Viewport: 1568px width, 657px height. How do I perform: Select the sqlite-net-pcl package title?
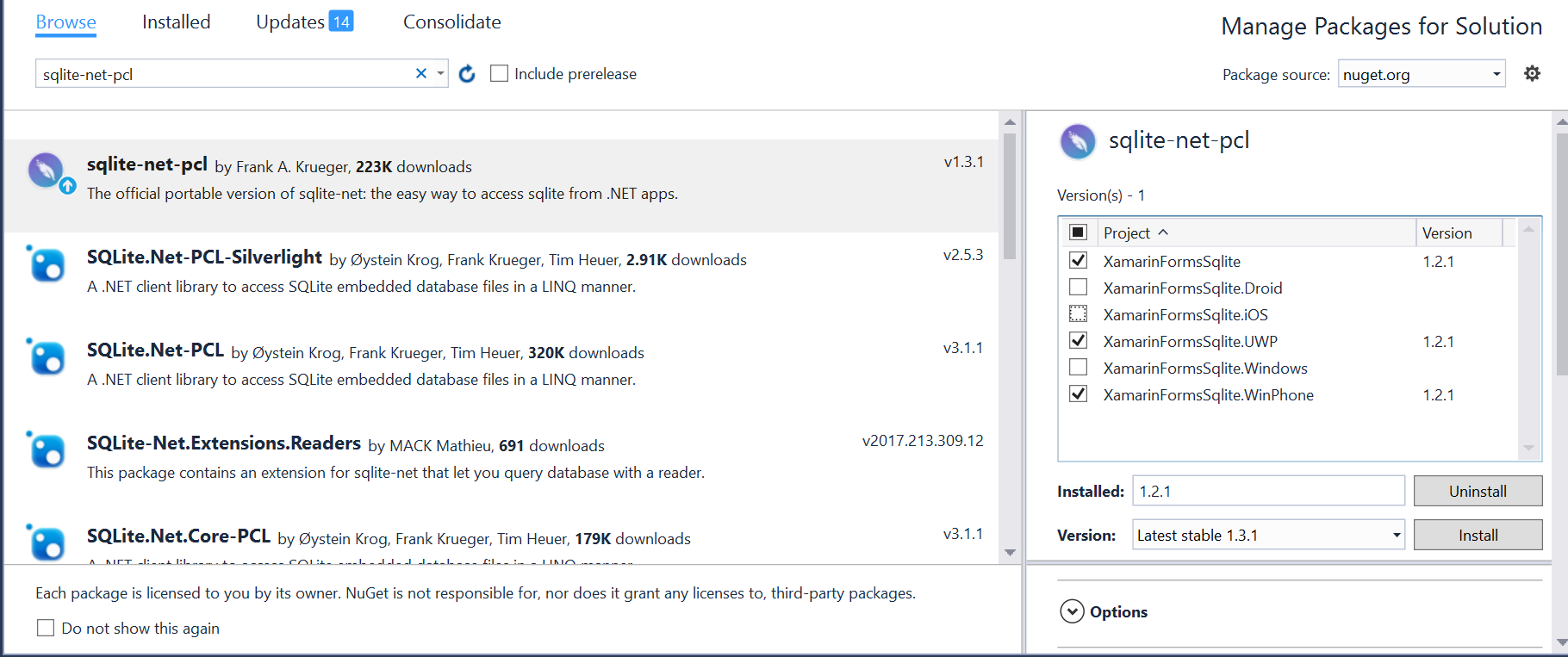pyautogui.click(x=147, y=164)
